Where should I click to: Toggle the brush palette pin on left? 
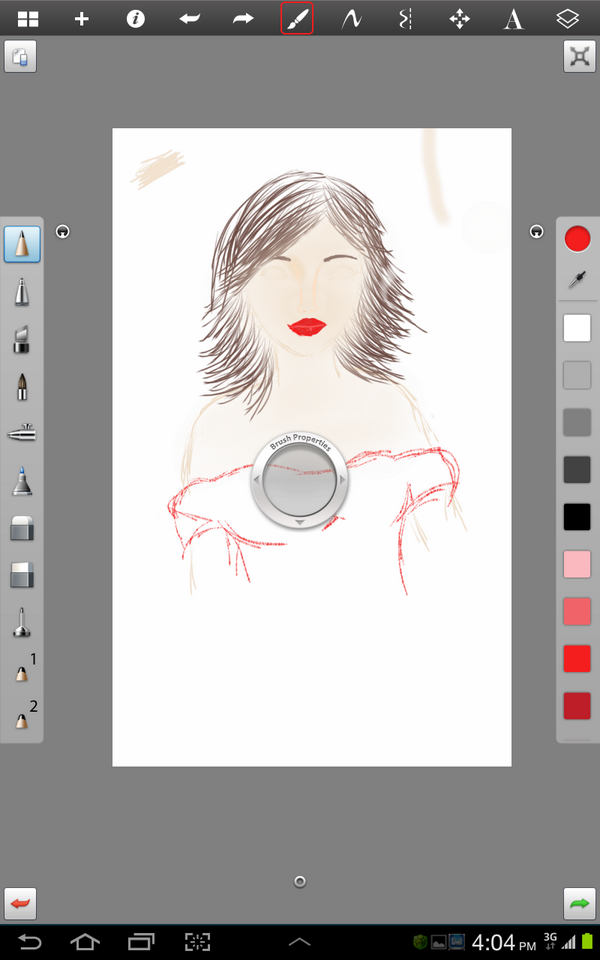pyautogui.click(x=62, y=231)
